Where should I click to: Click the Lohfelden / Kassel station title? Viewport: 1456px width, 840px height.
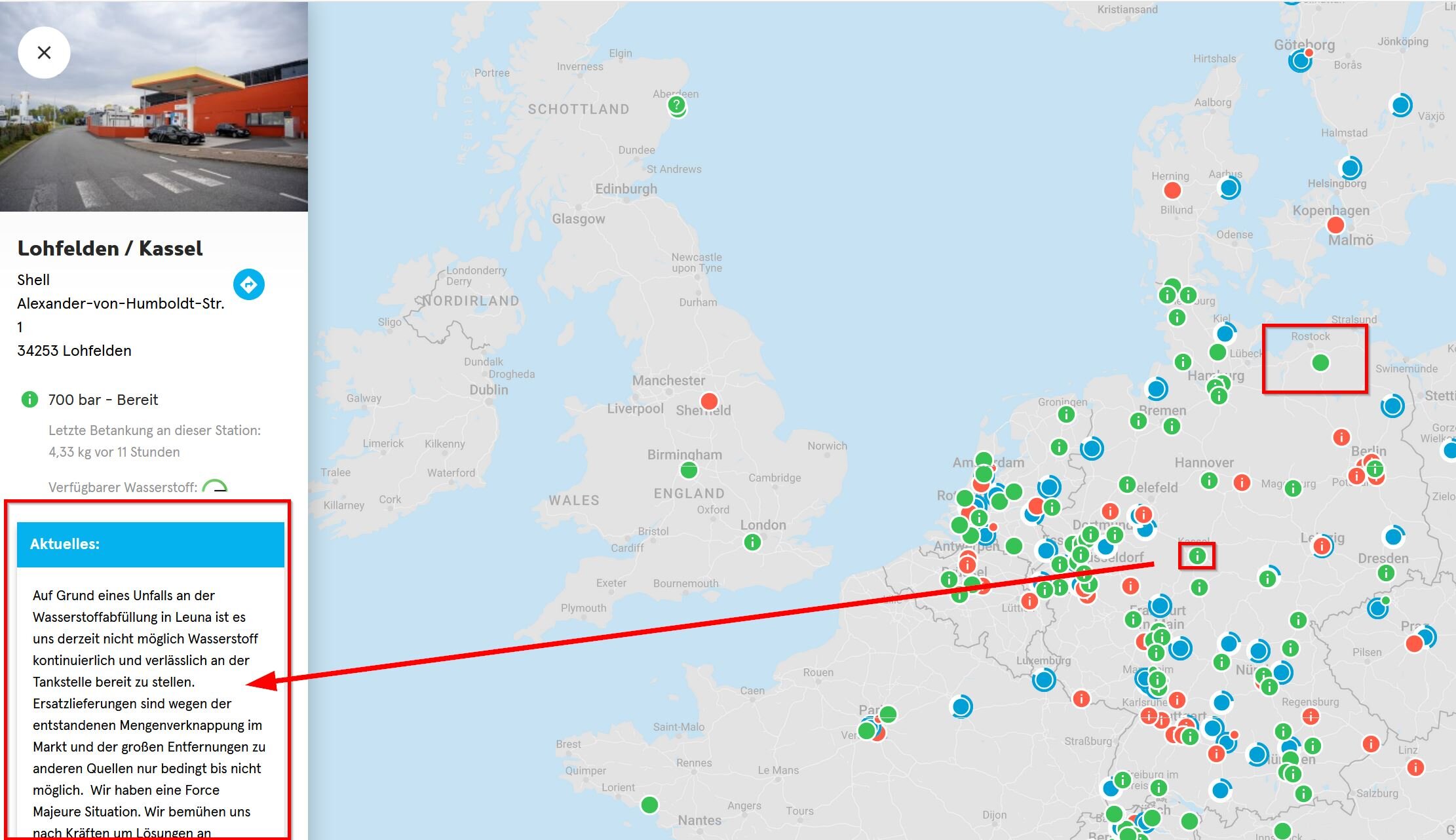pyautogui.click(x=110, y=248)
